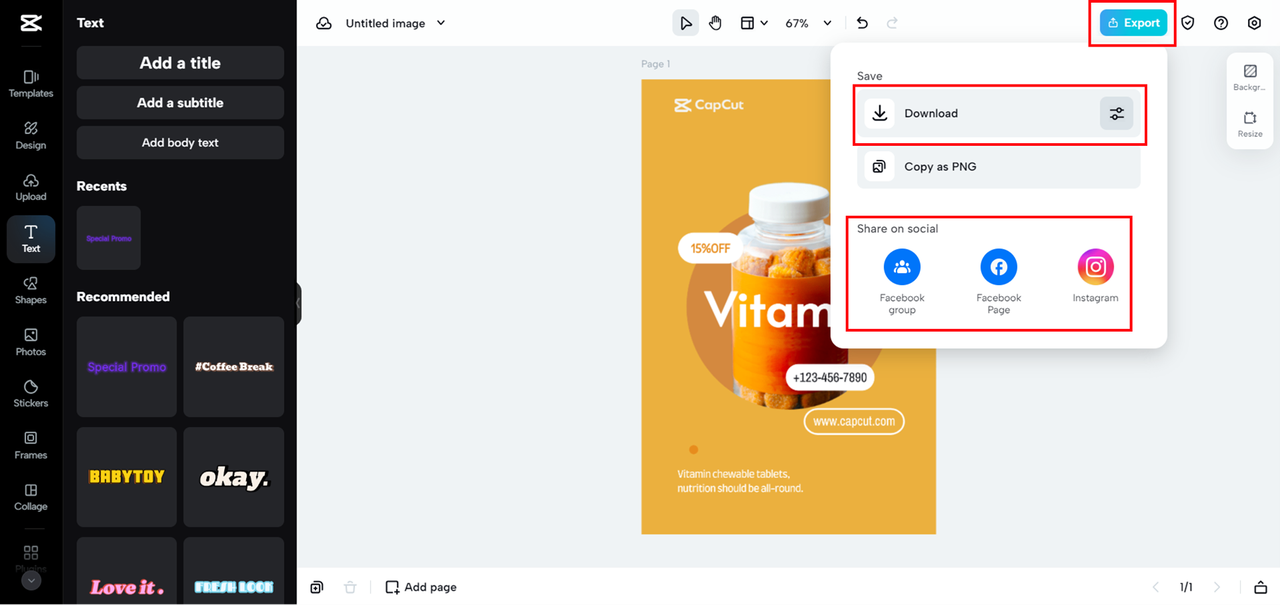Click the delete page trash icon

pos(350,587)
